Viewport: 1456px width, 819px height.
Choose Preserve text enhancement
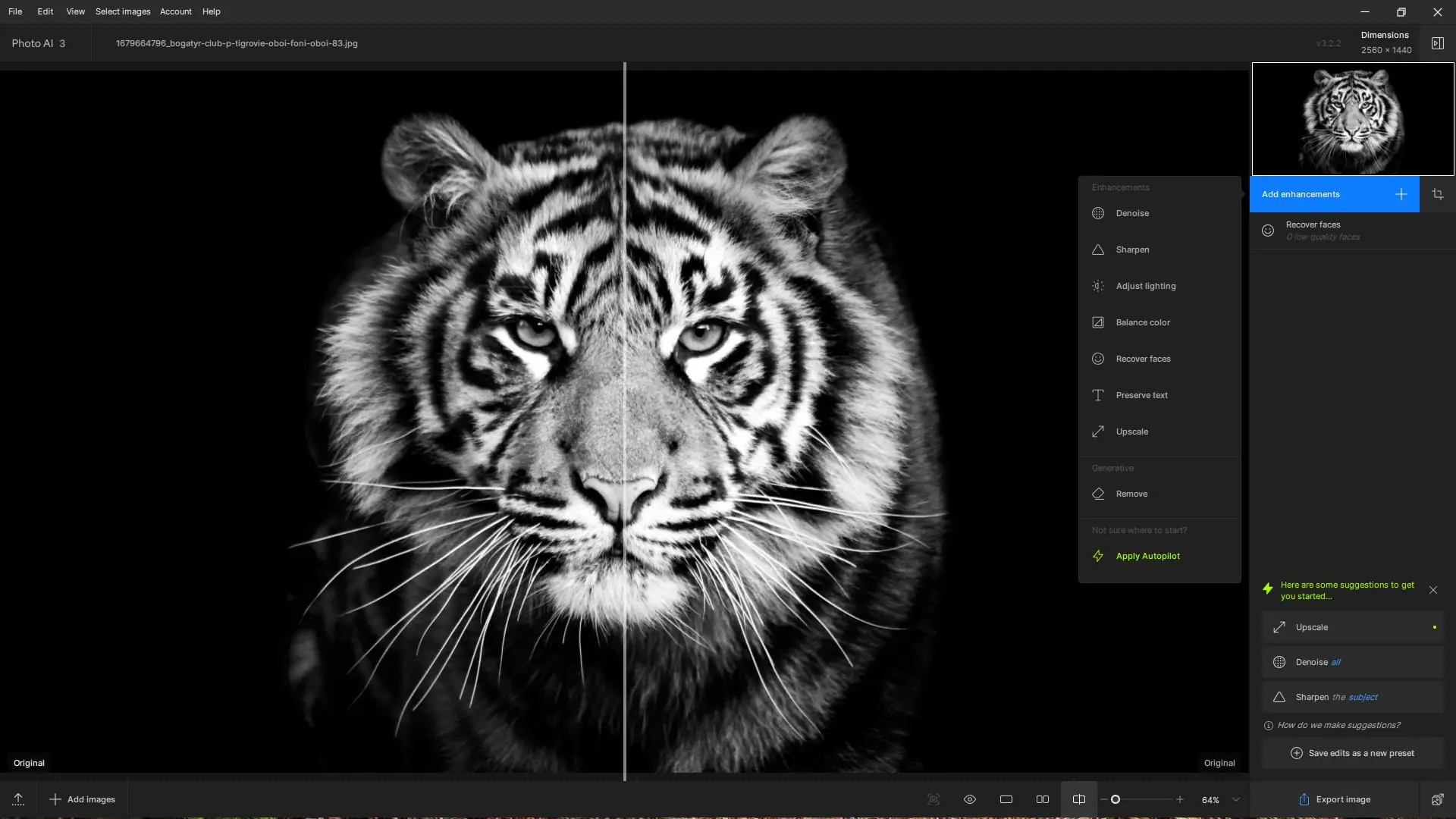click(1141, 395)
